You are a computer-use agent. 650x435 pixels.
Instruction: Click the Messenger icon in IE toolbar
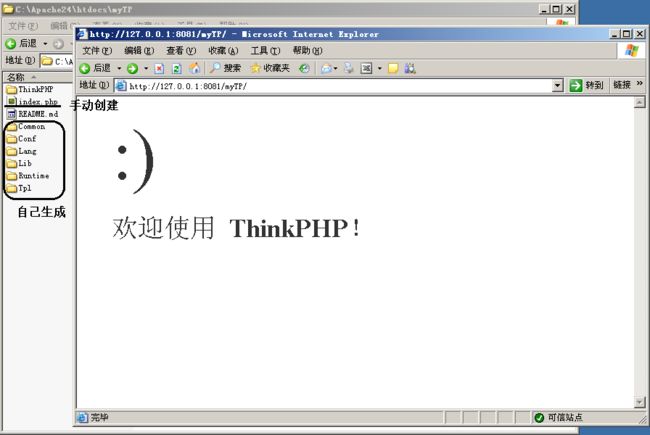(410, 68)
